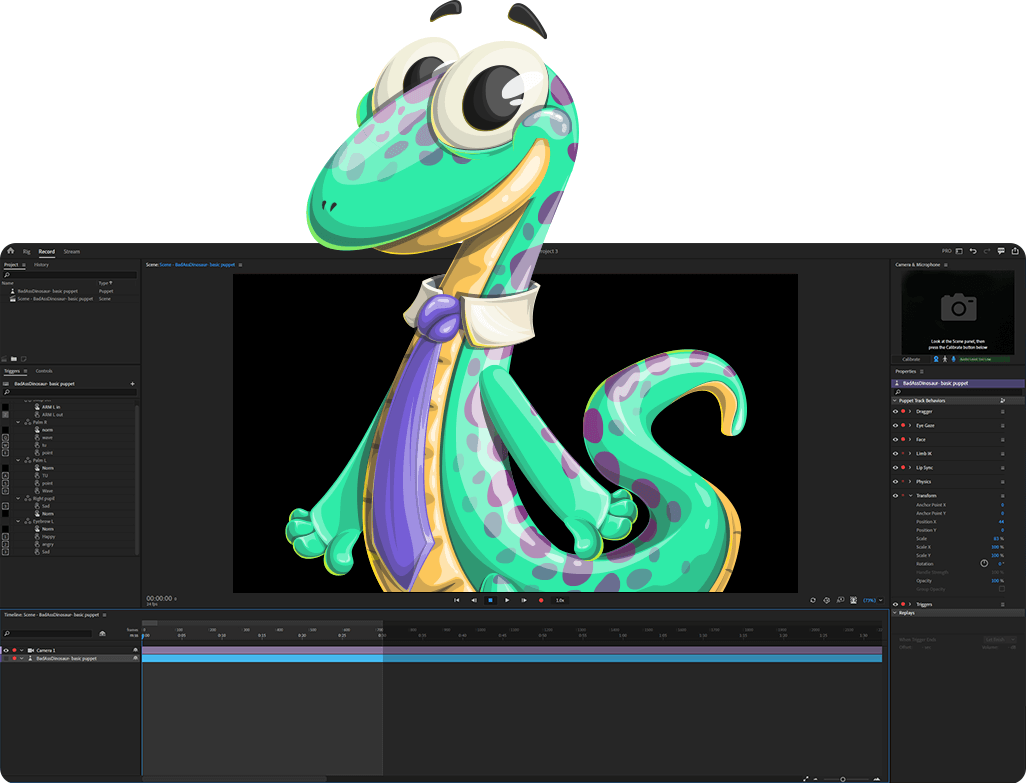Scrub the Position X value in Transform
1026x783 pixels.
click(x=1002, y=522)
